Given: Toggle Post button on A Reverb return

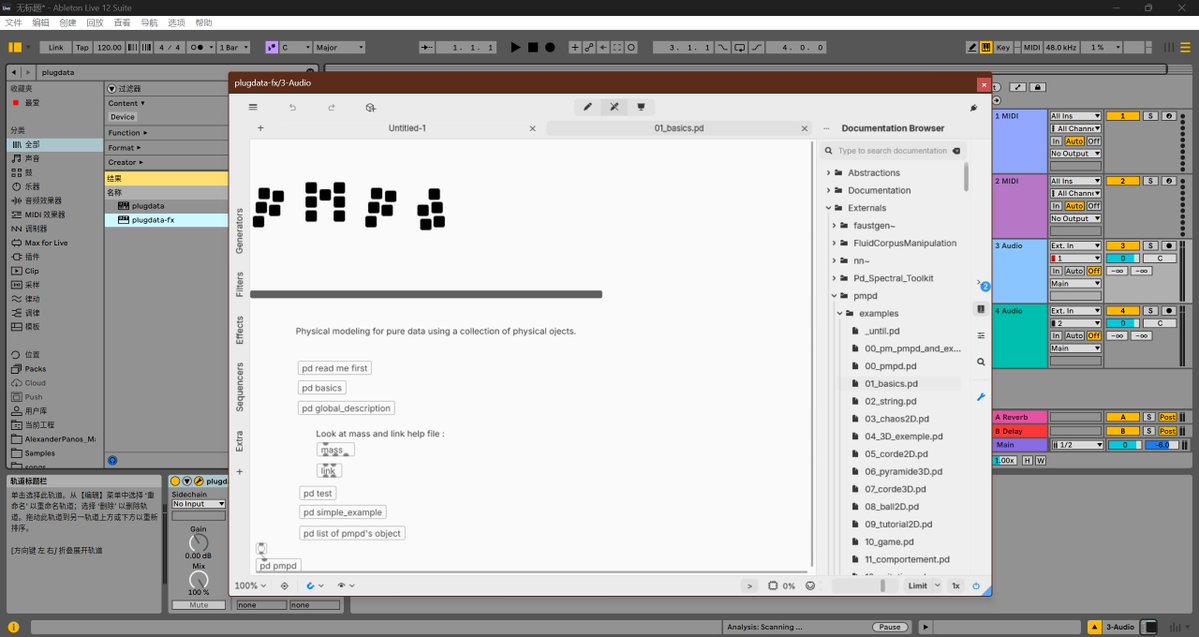Looking at the screenshot, I should (1167, 418).
